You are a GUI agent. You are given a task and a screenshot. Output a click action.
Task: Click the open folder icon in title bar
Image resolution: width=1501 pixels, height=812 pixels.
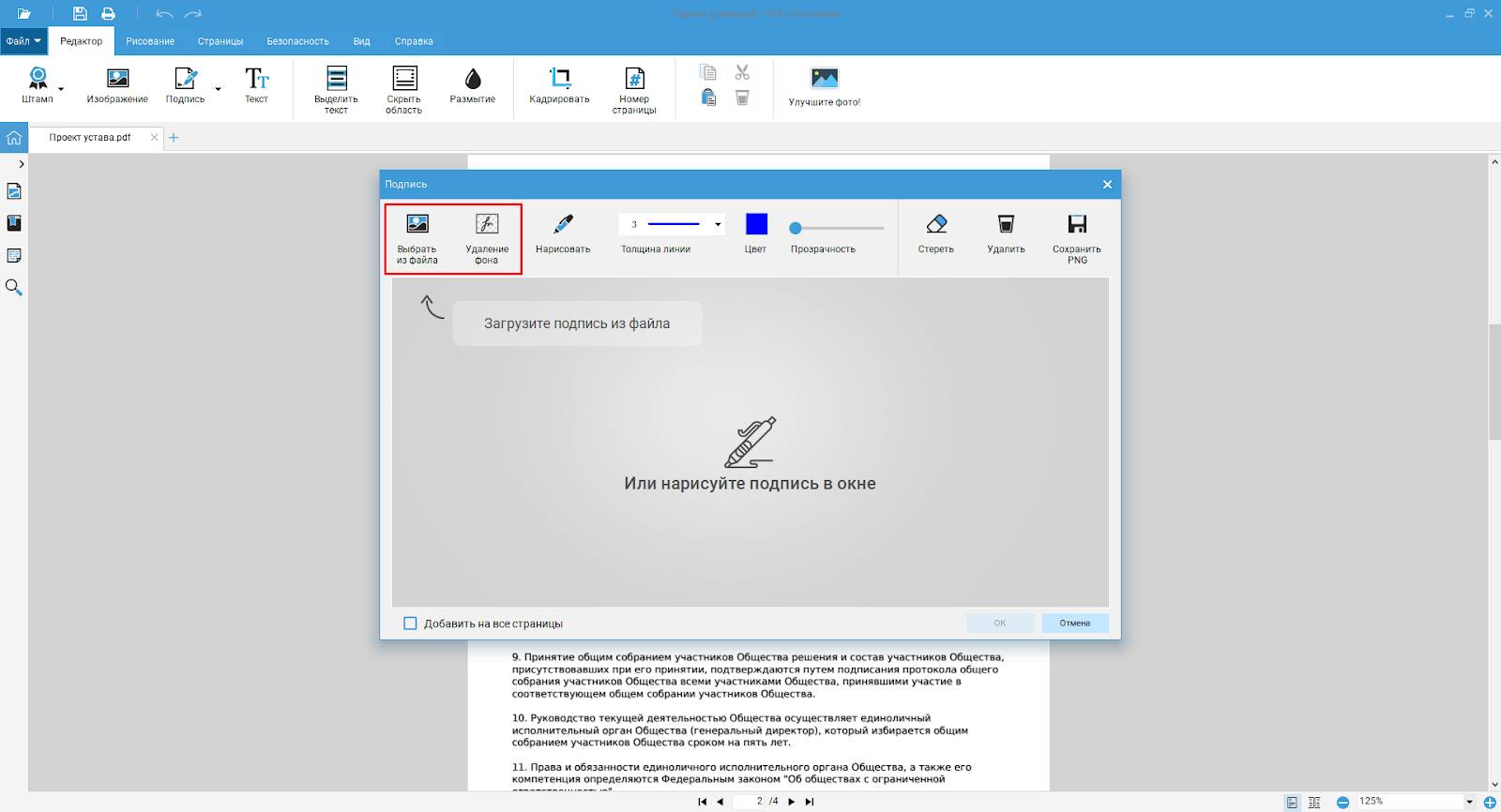click(x=24, y=14)
